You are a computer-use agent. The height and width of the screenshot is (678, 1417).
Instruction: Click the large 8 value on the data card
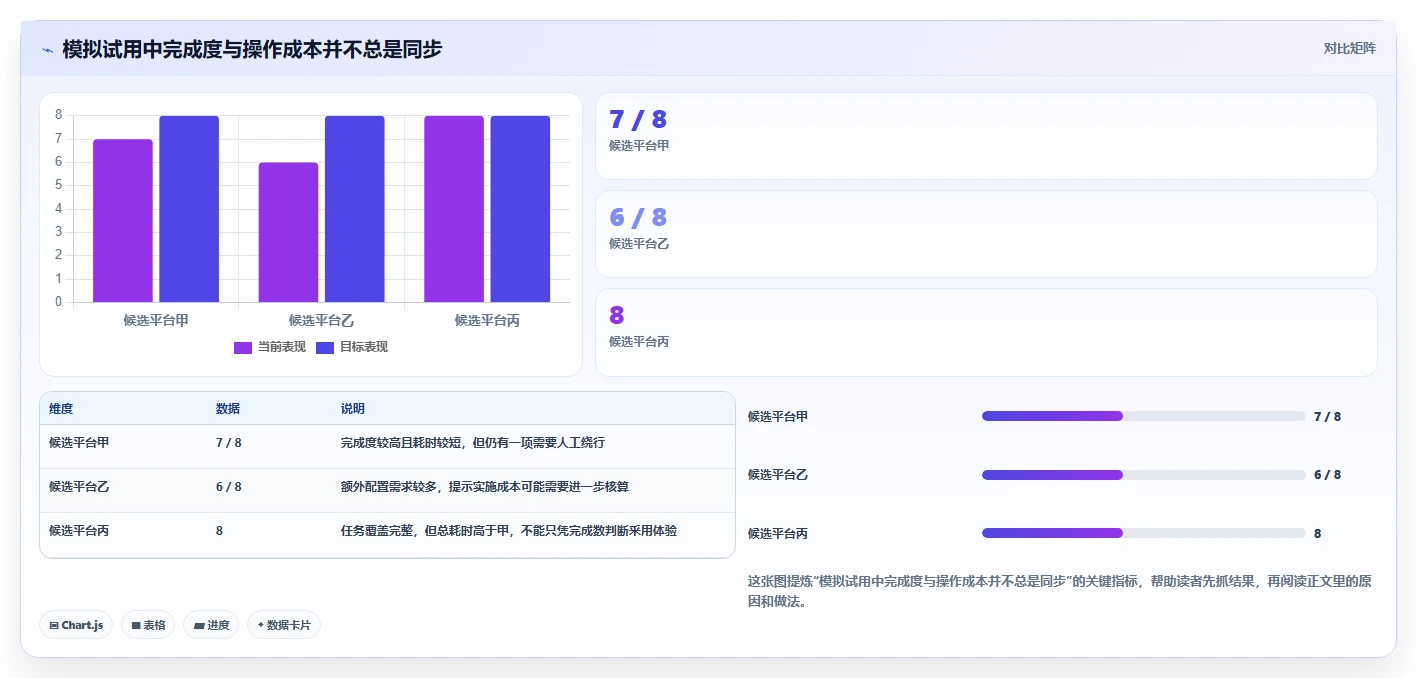tap(617, 316)
